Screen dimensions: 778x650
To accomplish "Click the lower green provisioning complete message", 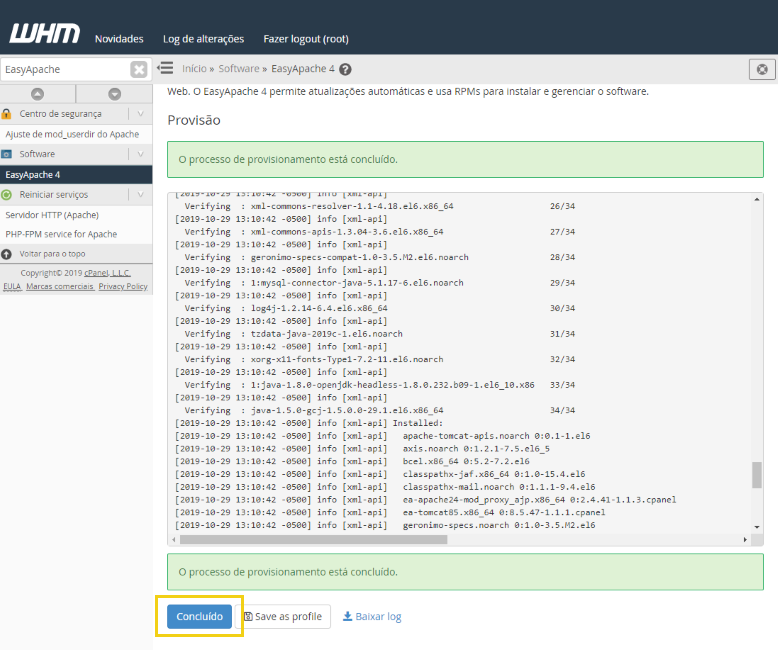I will point(465,572).
